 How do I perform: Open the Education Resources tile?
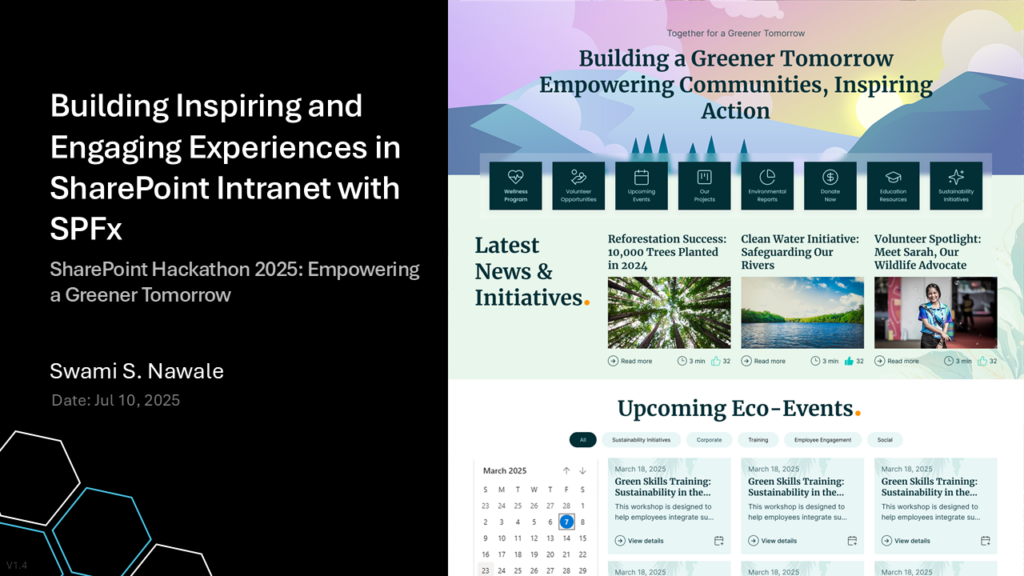[x=893, y=186]
